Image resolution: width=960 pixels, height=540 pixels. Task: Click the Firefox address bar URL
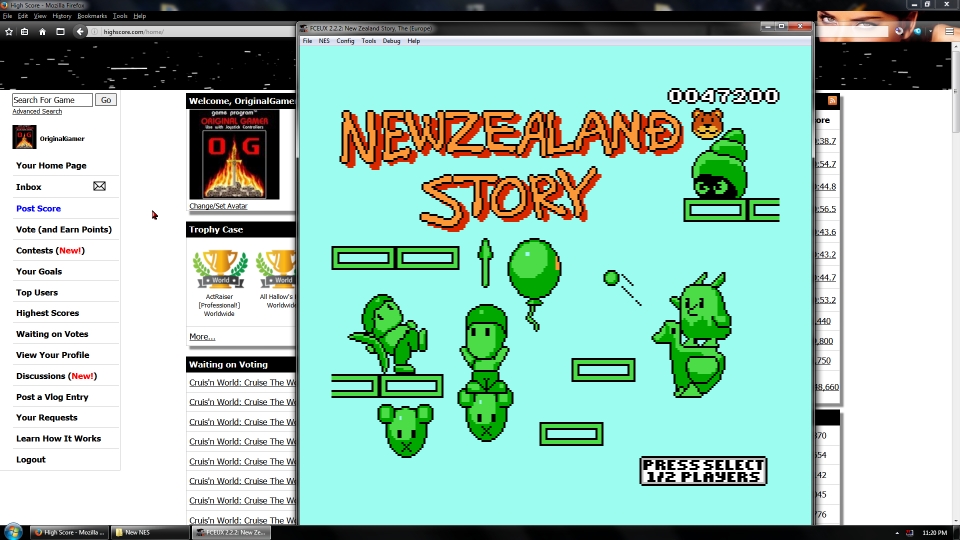point(133,32)
